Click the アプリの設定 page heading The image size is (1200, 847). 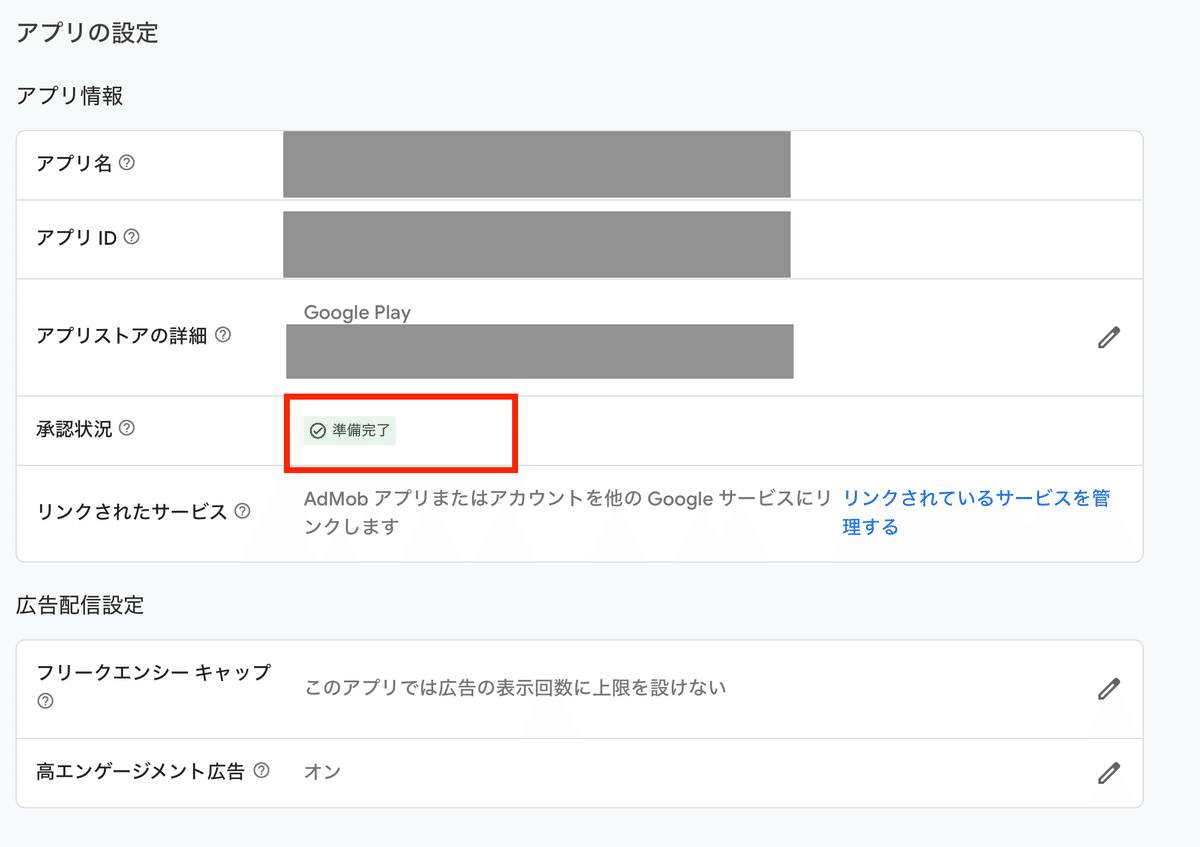click(x=87, y=33)
